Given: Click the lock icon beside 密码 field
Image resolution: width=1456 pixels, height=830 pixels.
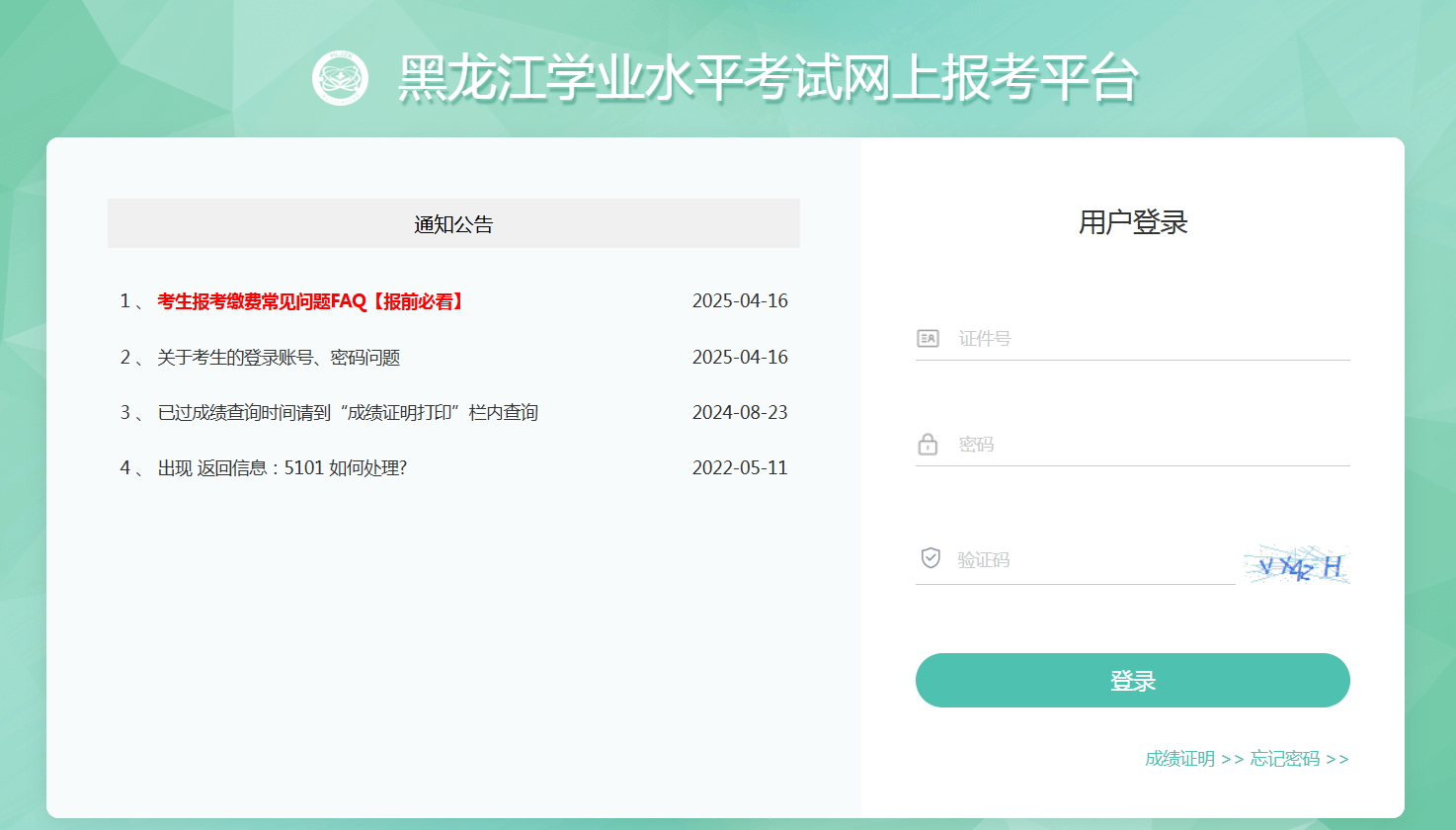Looking at the screenshot, I should tap(928, 445).
